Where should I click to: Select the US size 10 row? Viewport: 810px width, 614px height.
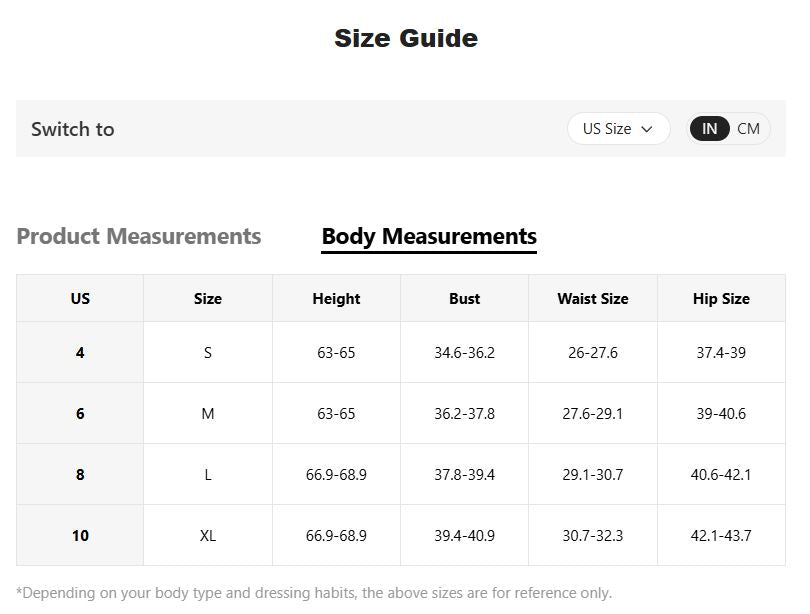80,536
